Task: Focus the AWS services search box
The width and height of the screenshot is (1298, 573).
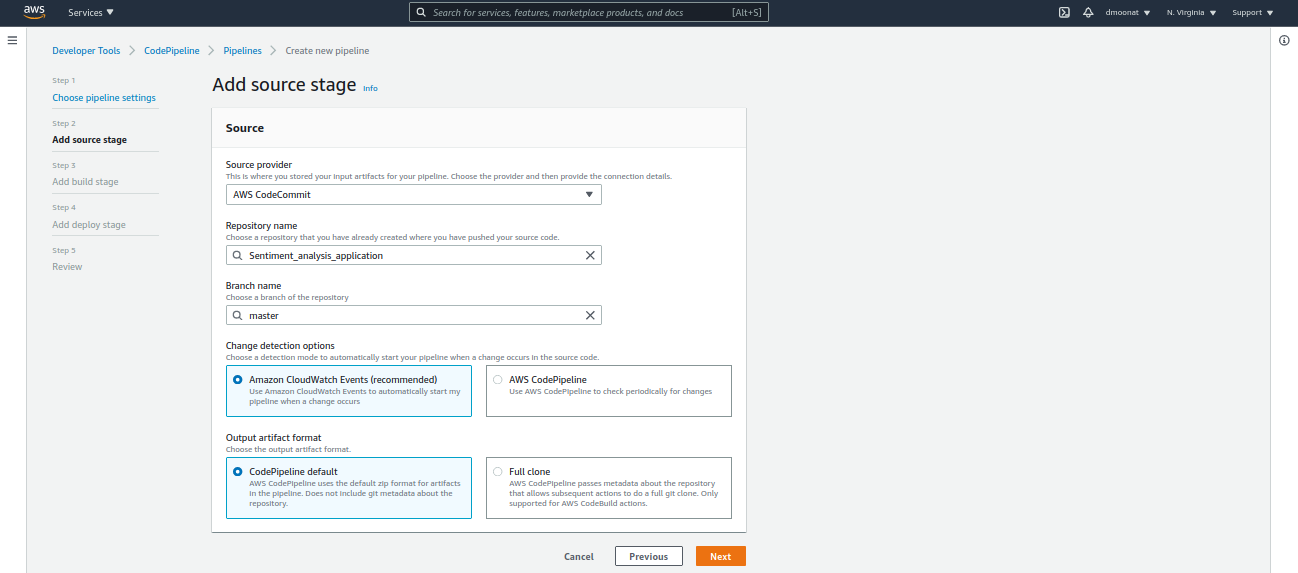Action: click(x=589, y=12)
